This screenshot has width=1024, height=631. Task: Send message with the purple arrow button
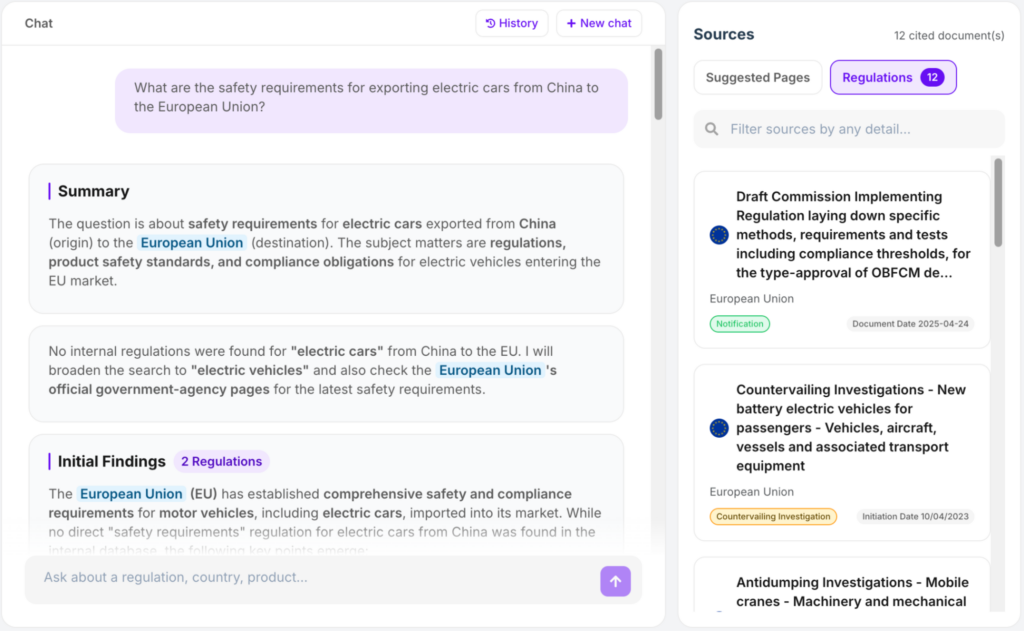[615, 581]
